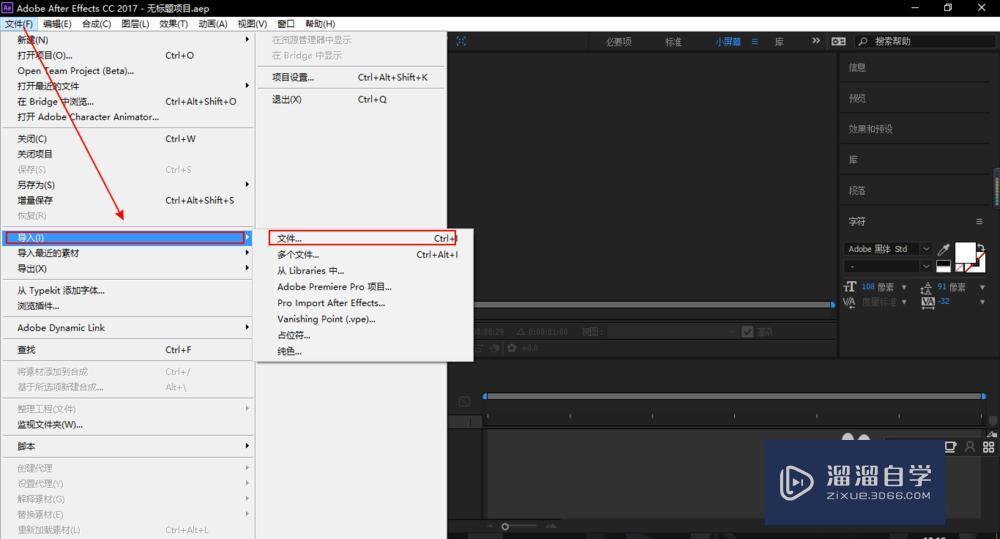Expand the 新建(N) submenu arrow
Viewport: 1000px width, 539px height.
[x=247, y=40]
